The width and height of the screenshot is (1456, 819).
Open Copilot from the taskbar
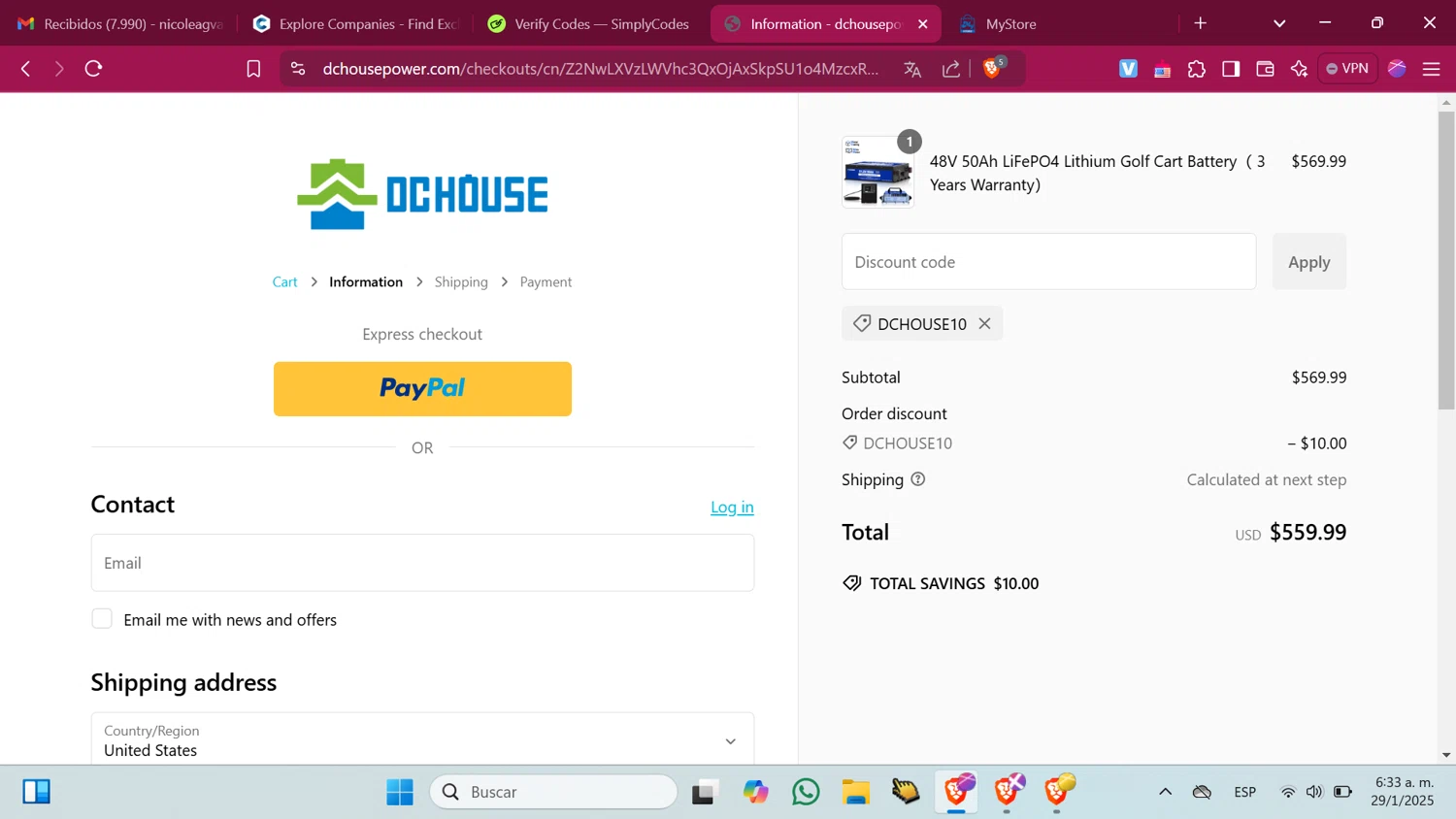click(755, 792)
